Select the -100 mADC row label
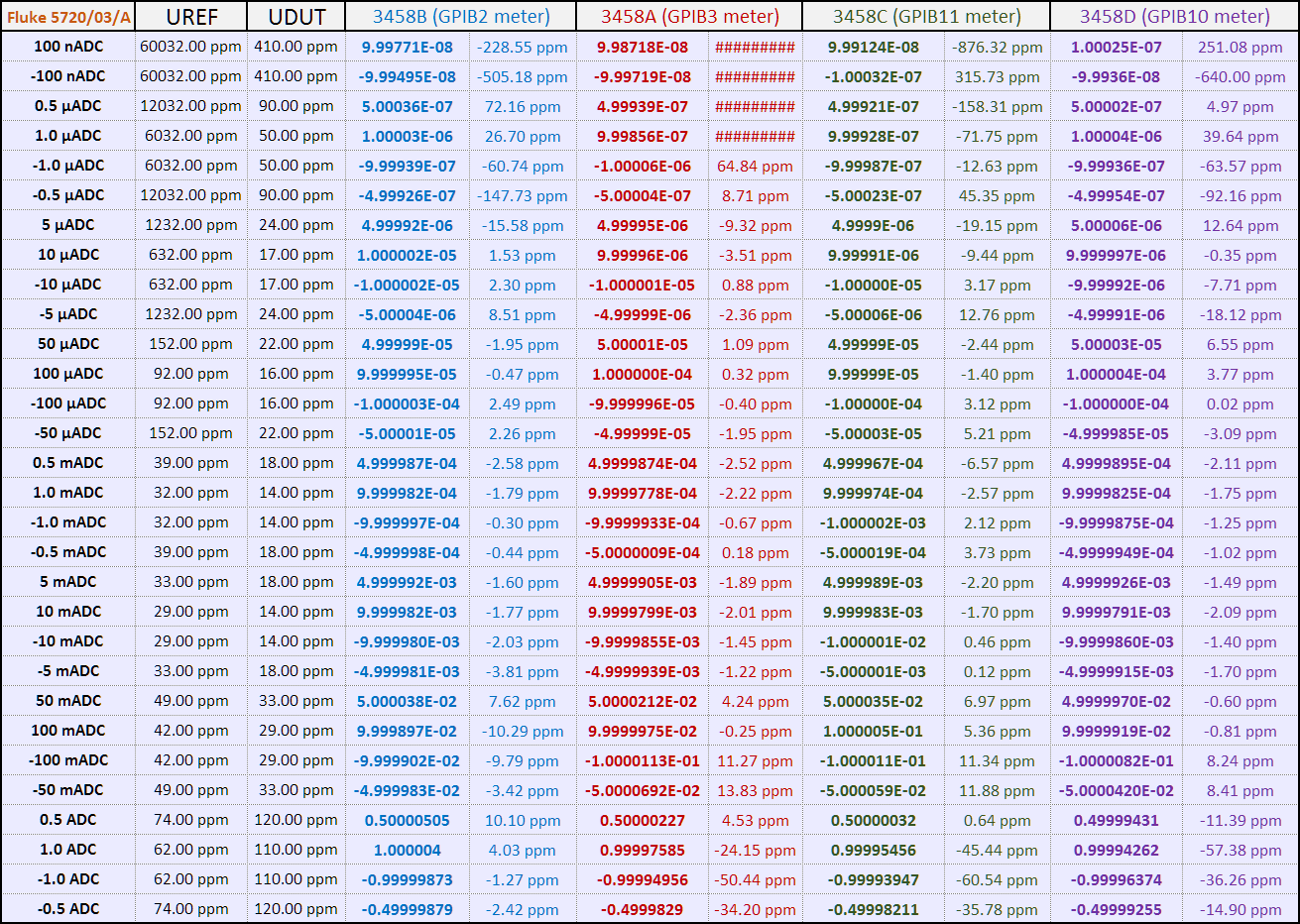The width and height of the screenshot is (1300, 924). [x=68, y=760]
